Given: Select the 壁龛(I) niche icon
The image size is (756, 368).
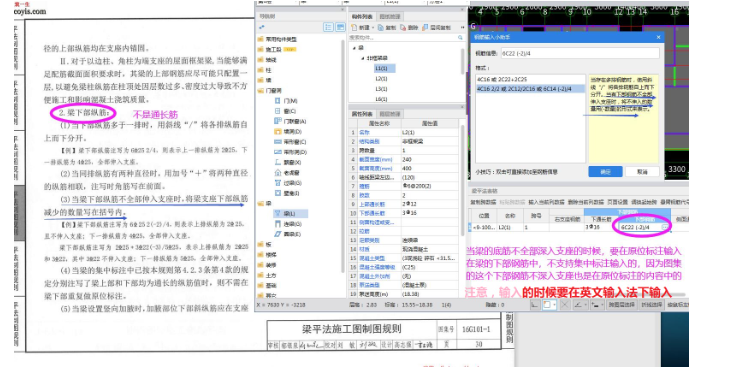Looking at the screenshot, I should point(278,193).
